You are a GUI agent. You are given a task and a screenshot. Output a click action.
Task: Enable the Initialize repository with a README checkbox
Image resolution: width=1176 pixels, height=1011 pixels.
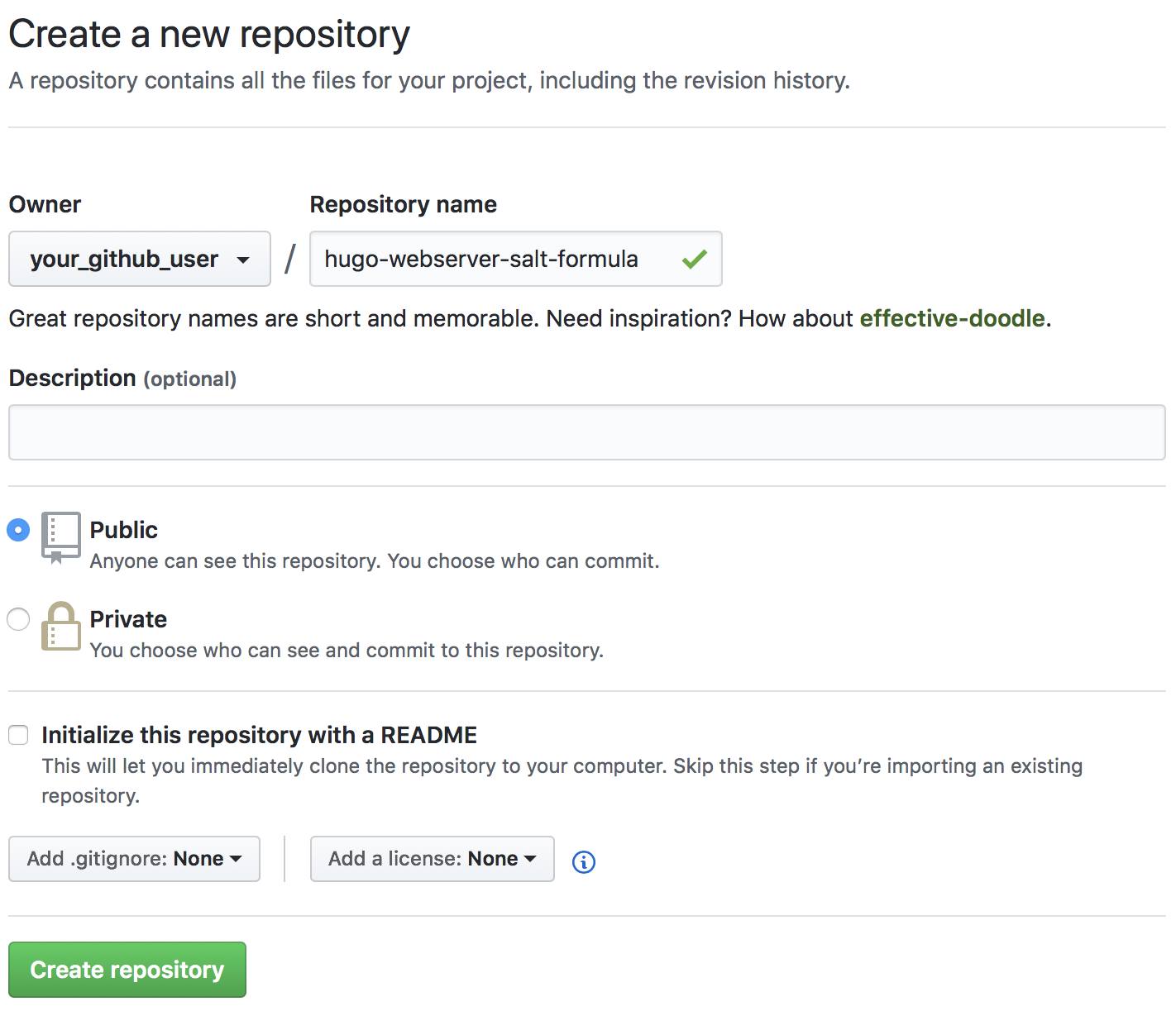[17, 734]
